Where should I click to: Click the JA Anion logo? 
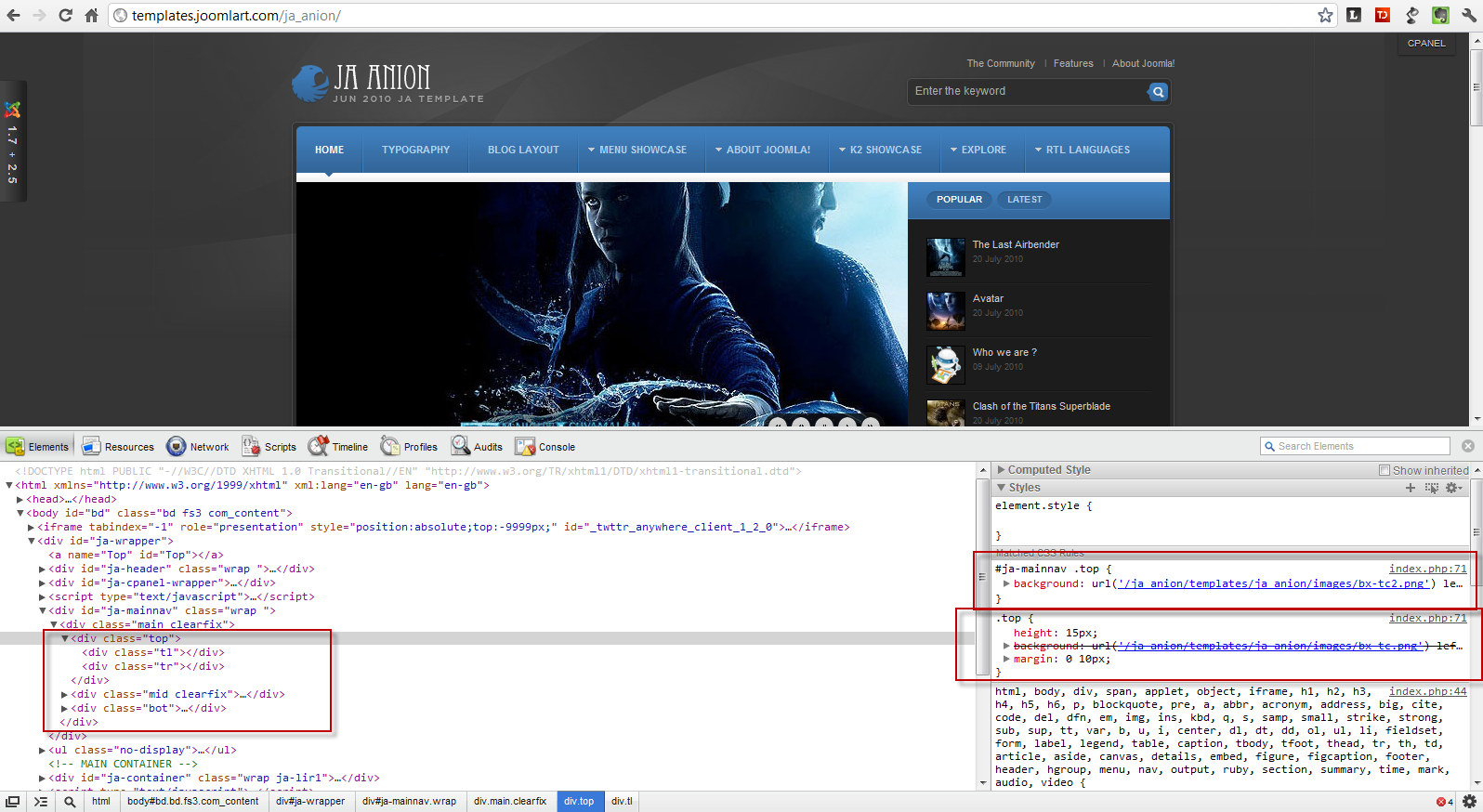(387, 83)
